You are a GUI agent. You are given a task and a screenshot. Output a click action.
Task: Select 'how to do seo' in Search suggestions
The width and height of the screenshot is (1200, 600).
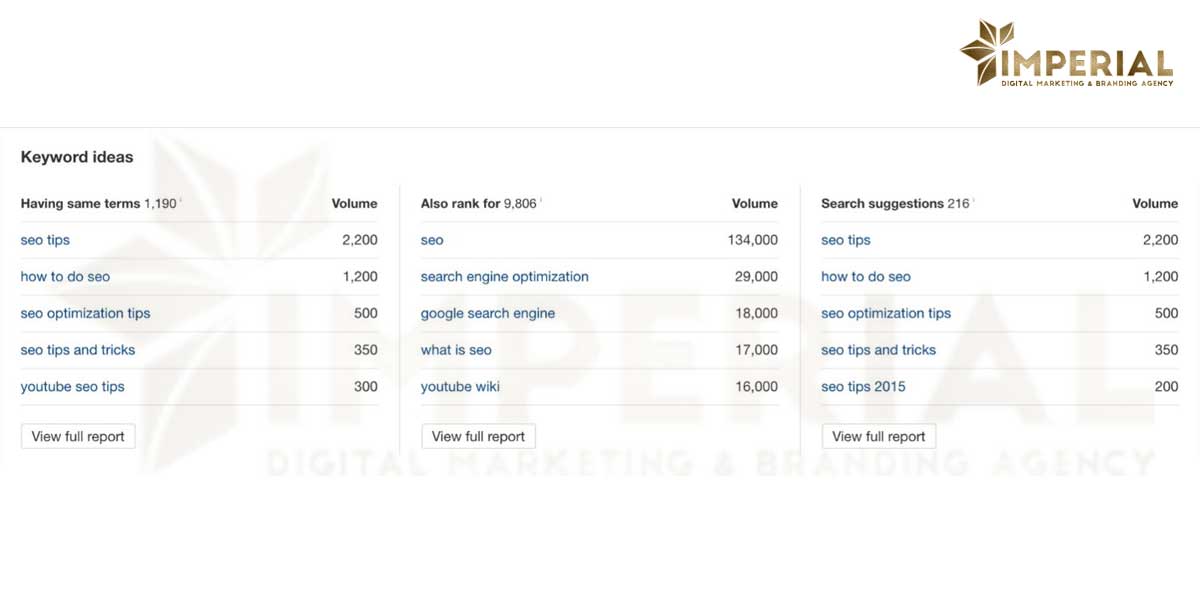[866, 277]
